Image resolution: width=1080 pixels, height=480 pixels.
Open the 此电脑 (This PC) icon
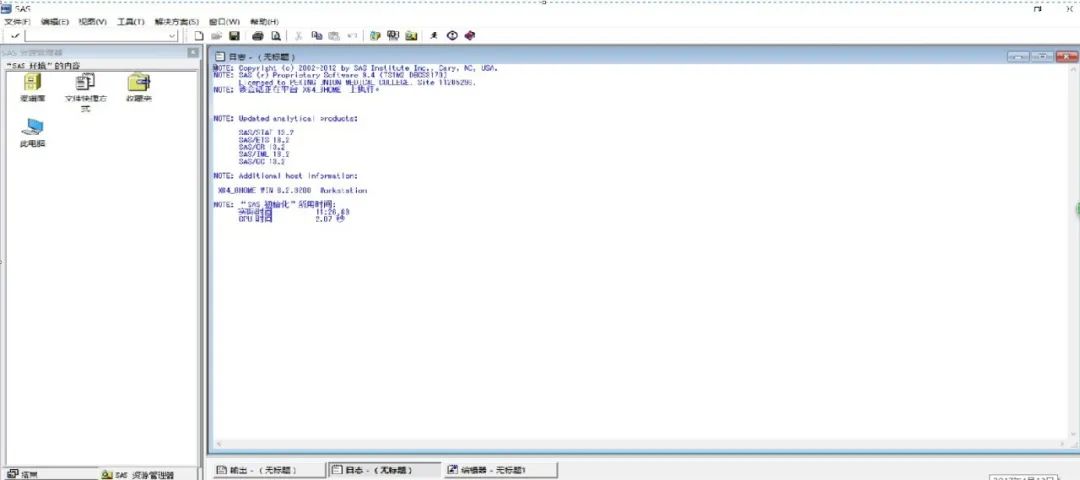[32, 129]
